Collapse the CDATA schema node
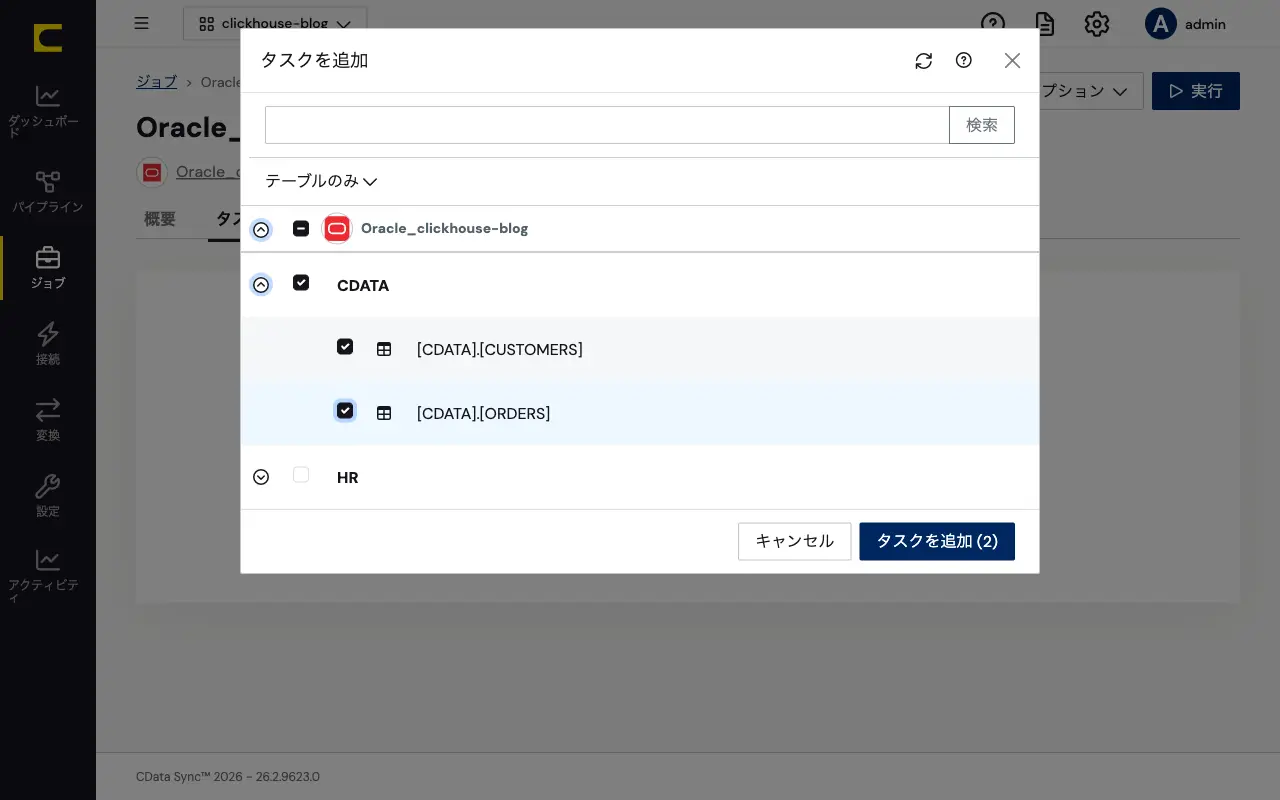Image resolution: width=1280 pixels, height=800 pixels. (261, 285)
